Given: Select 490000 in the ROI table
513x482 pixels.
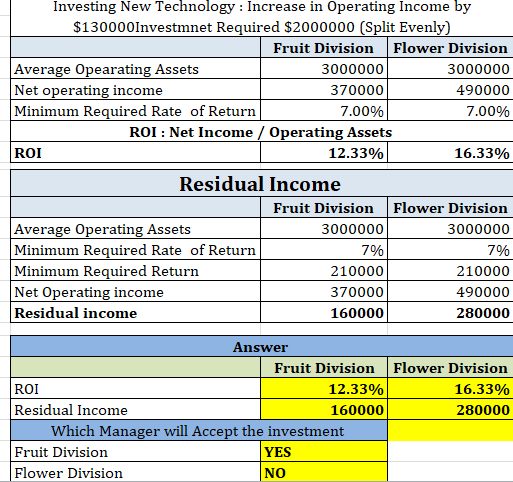Looking at the screenshot, I should click(x=450, y=90).
